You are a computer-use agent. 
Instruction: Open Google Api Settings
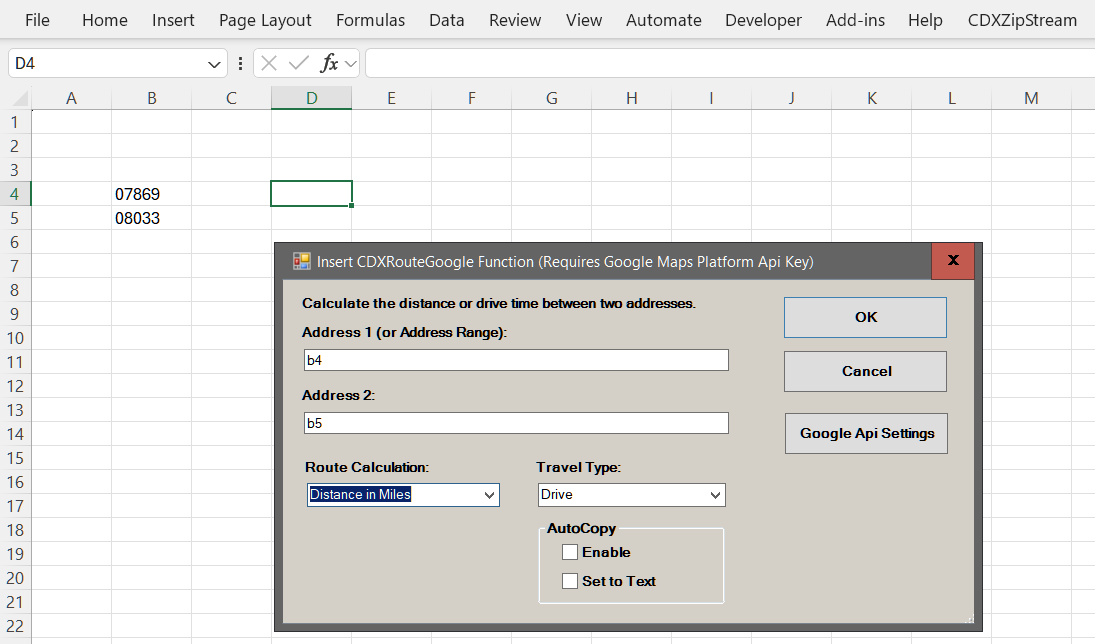pos(866,433)
